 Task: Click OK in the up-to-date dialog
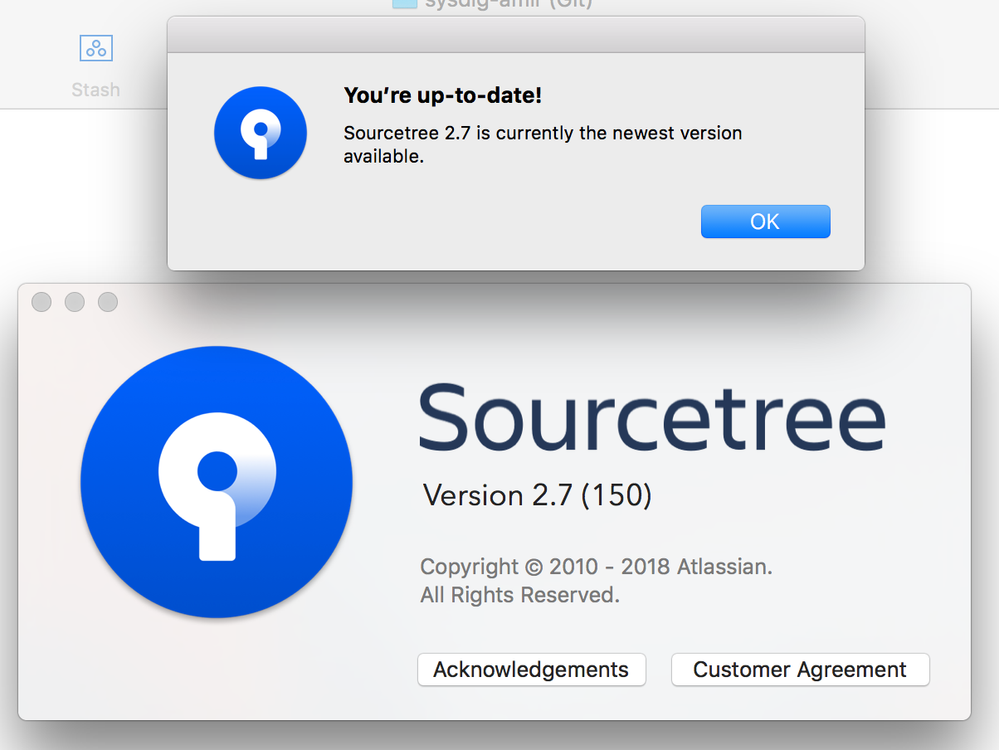765,221
